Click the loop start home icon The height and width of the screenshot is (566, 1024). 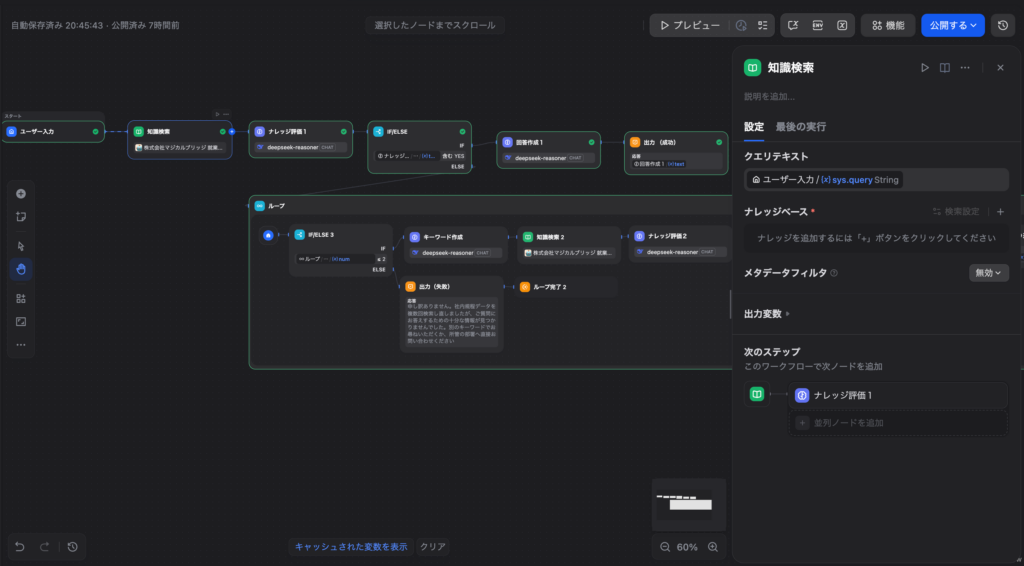click(x=268, y=235)
